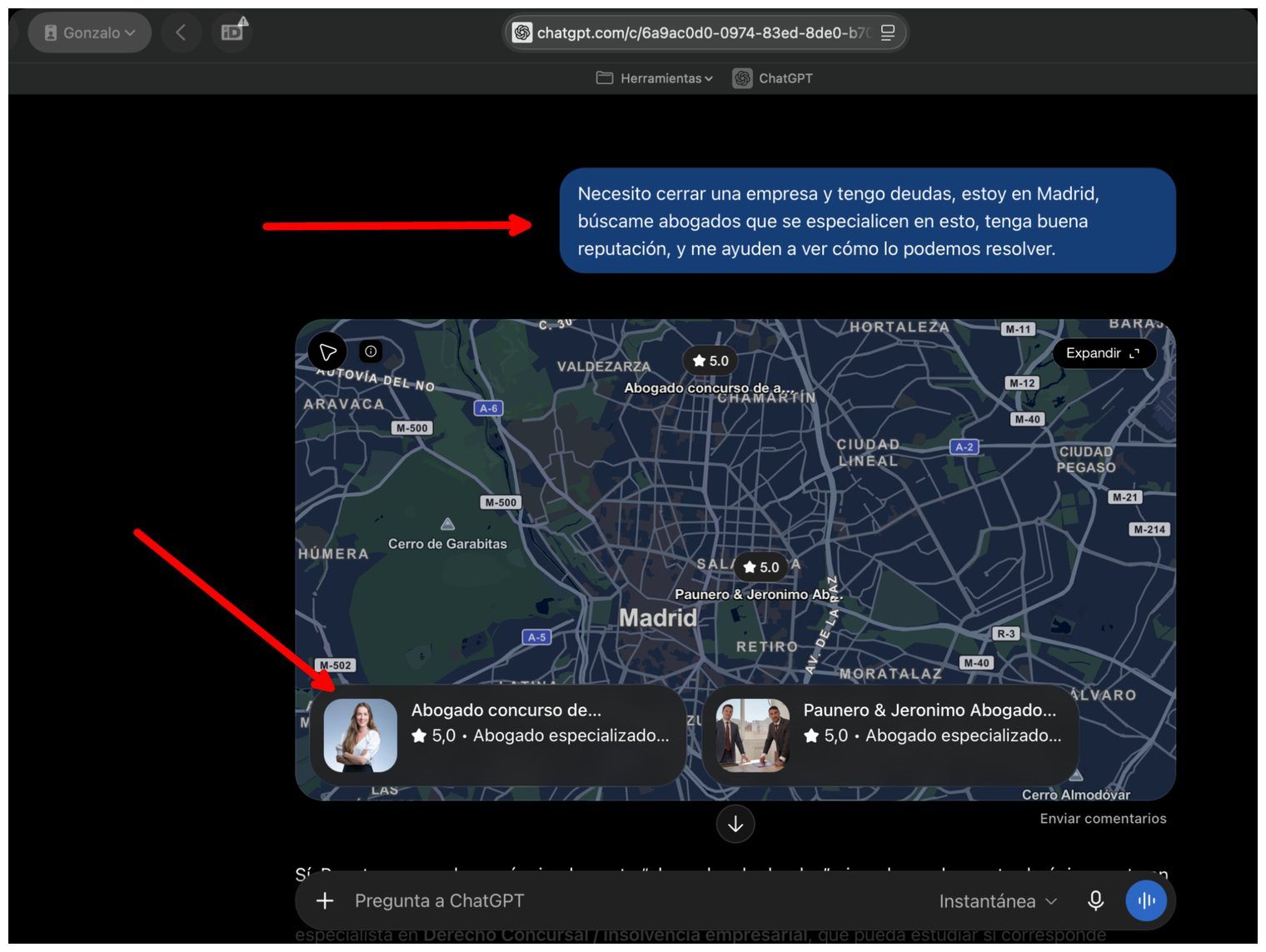Open the woman lawyer photo thumbnail
This screenshot has height=952, width=1266.
point(360,735)
